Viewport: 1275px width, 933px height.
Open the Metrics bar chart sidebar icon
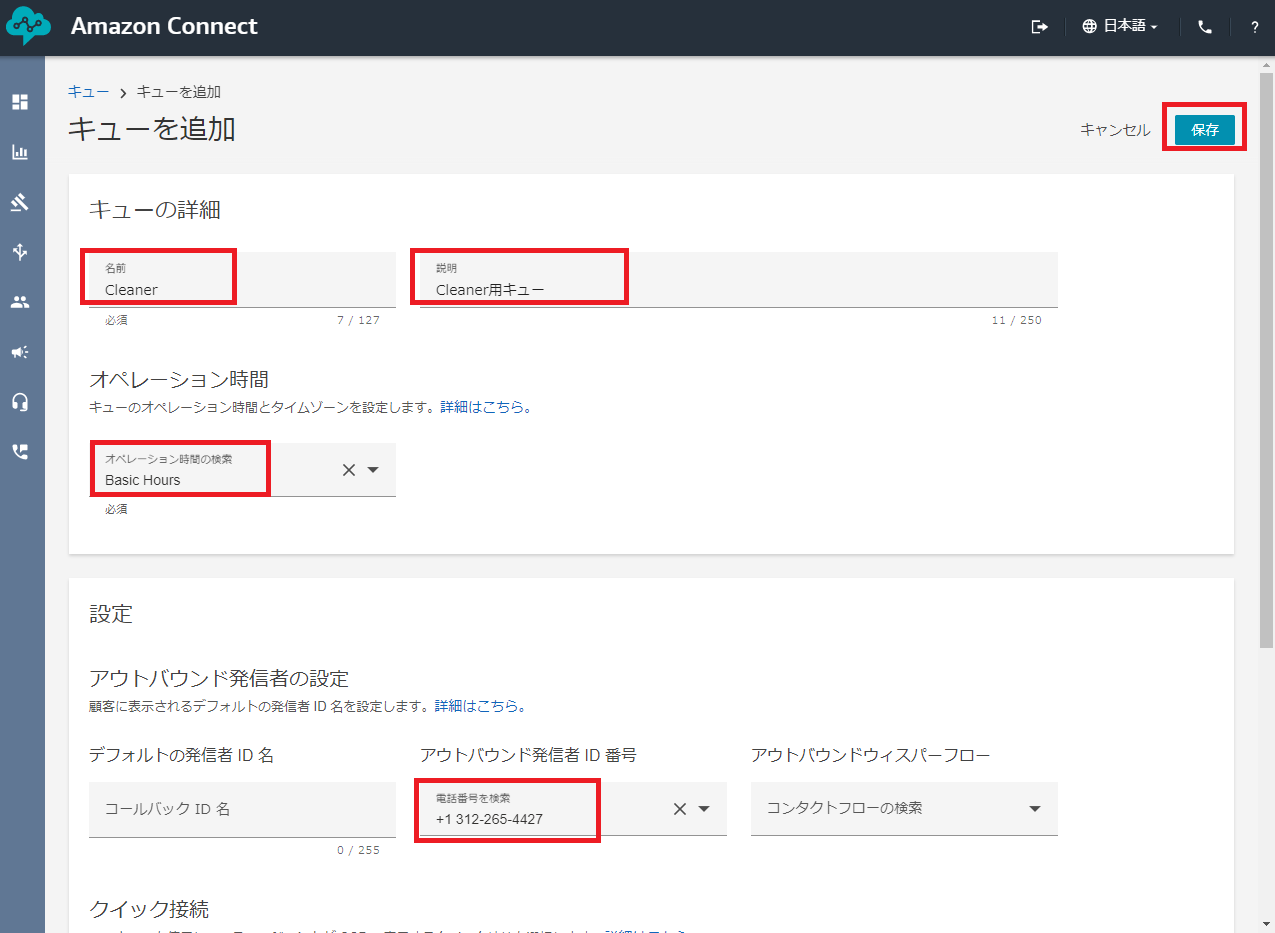tap(20, 152)
